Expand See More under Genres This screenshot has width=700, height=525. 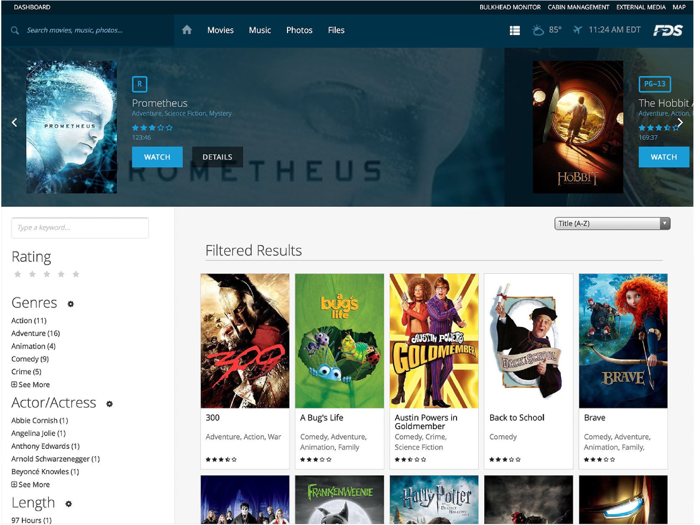pos(30,385)
